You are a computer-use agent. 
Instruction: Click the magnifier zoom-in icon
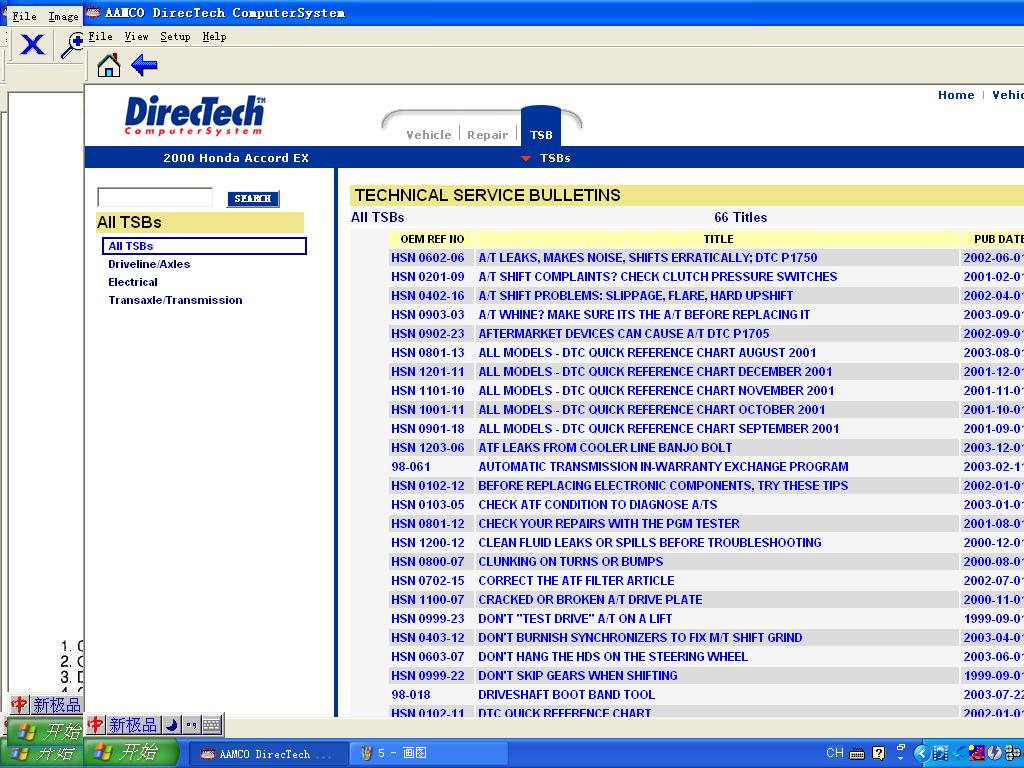pyautogui.click(x=72, y=45)
